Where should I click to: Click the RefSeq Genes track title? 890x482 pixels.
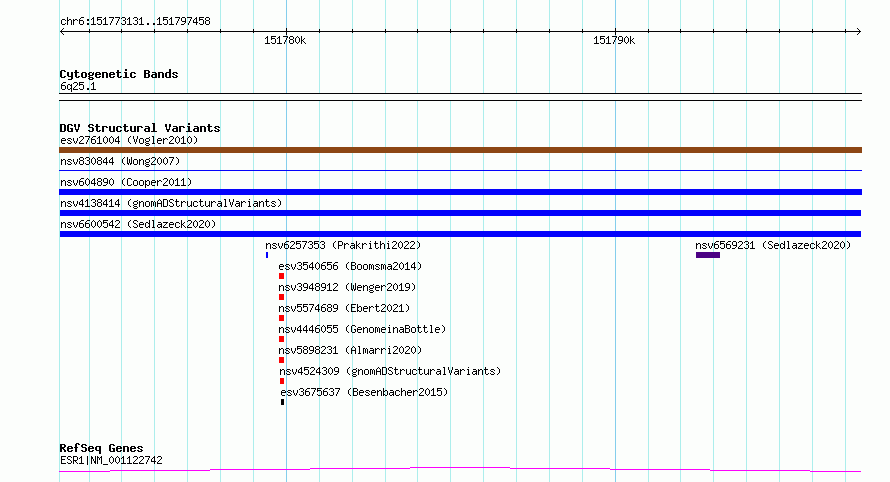101,448
